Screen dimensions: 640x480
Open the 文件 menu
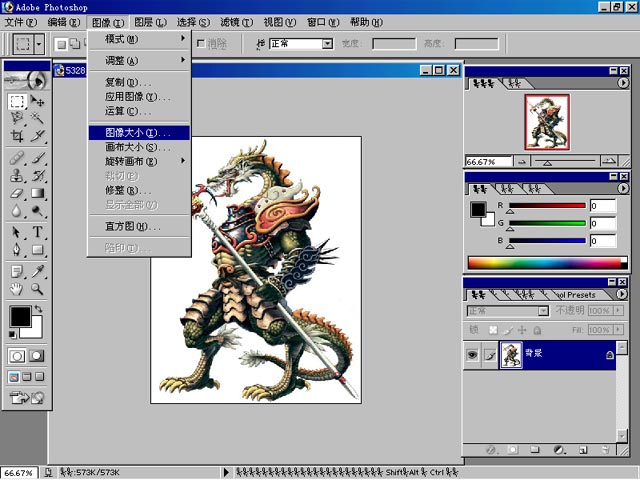pos(20,22)
